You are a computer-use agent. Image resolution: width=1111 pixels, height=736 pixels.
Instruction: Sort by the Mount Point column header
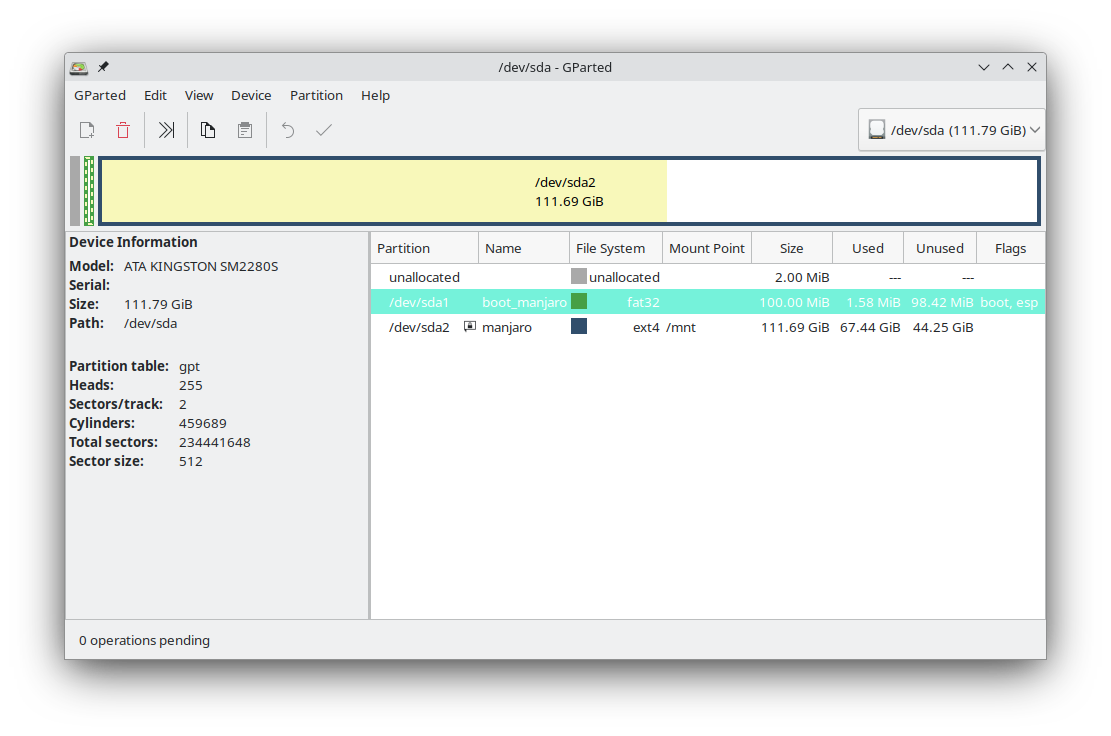706,248
